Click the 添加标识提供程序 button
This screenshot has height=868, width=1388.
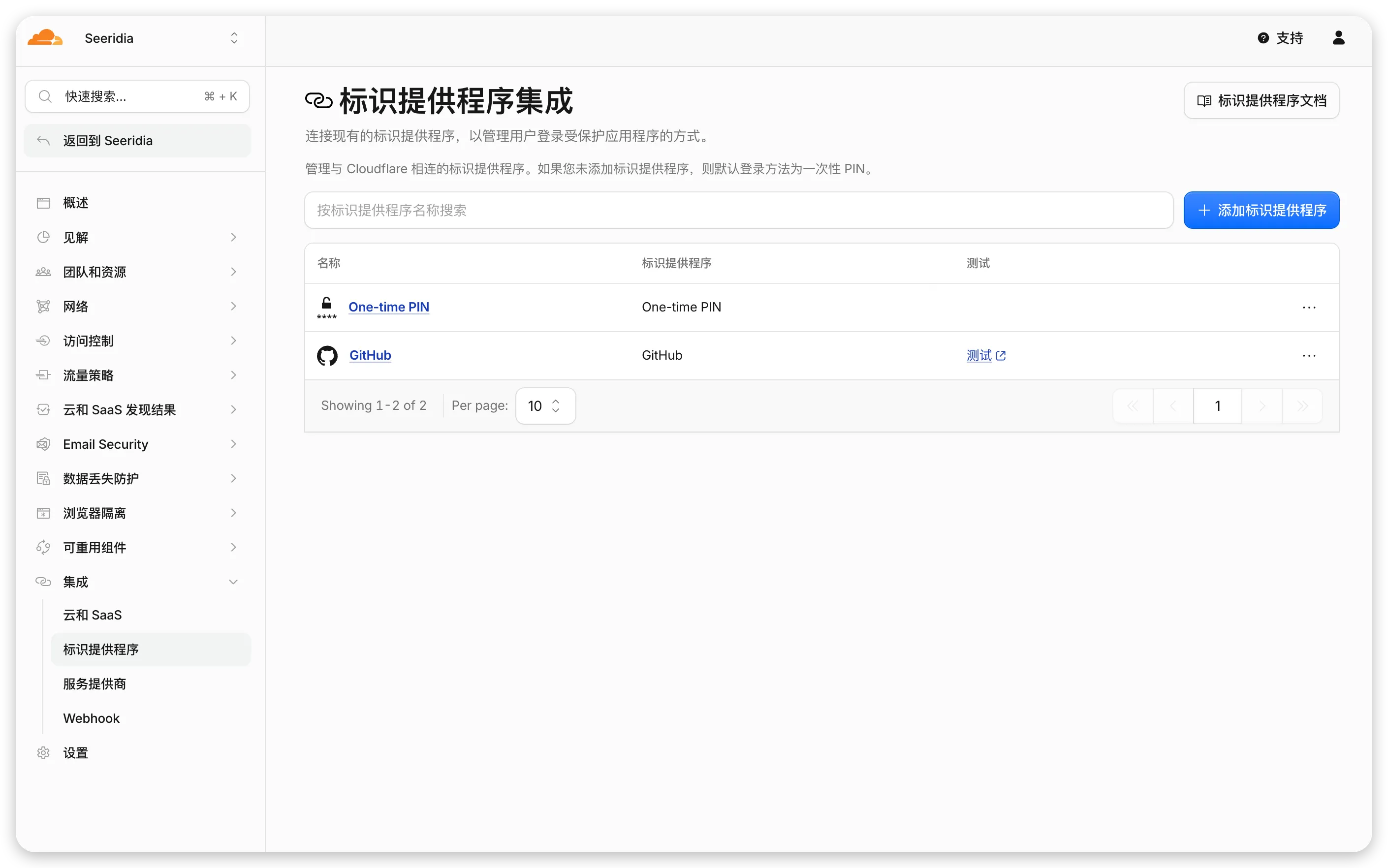1261,210
